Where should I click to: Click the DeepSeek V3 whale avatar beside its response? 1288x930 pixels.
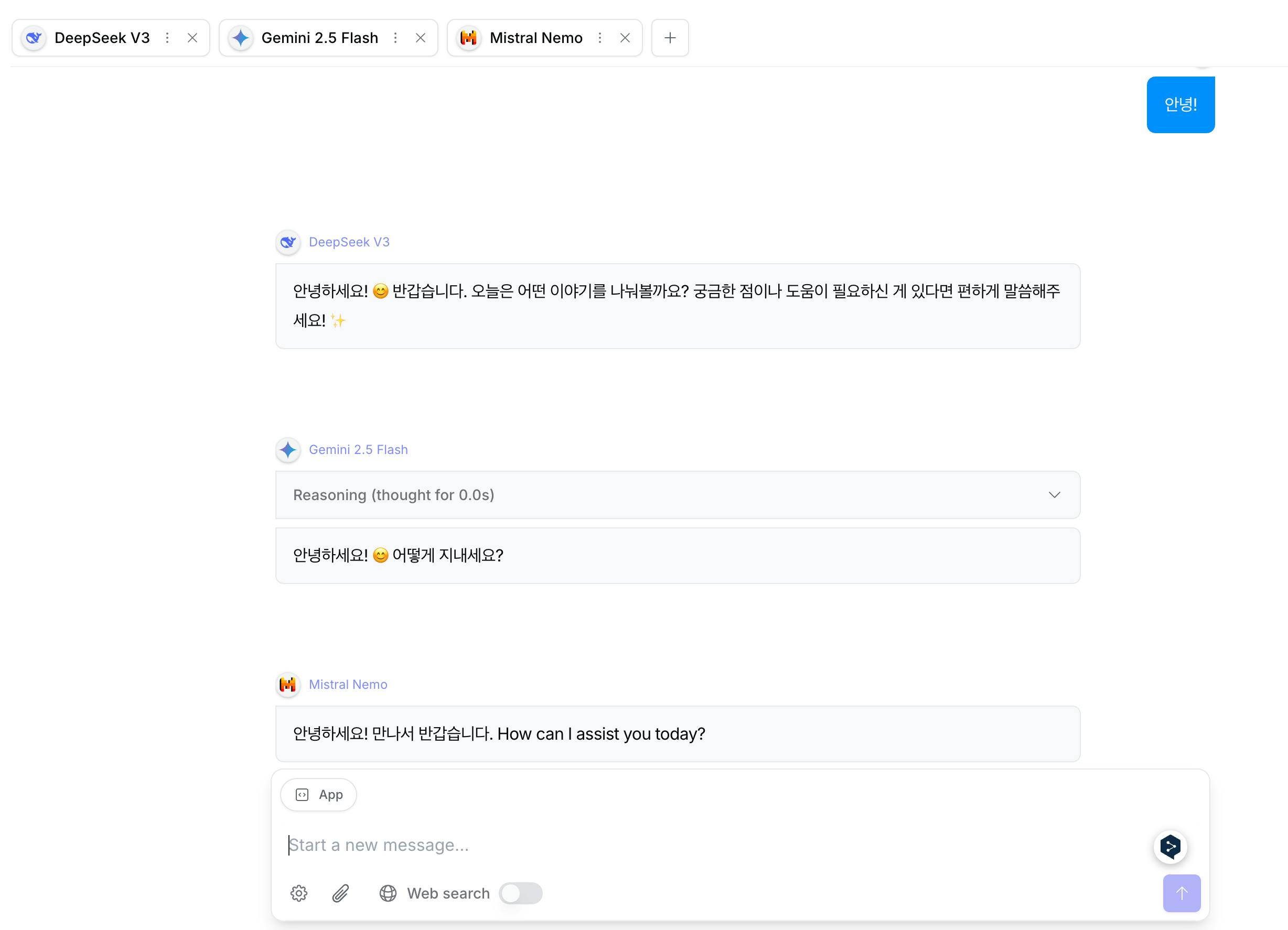click(x=288, y=242)
